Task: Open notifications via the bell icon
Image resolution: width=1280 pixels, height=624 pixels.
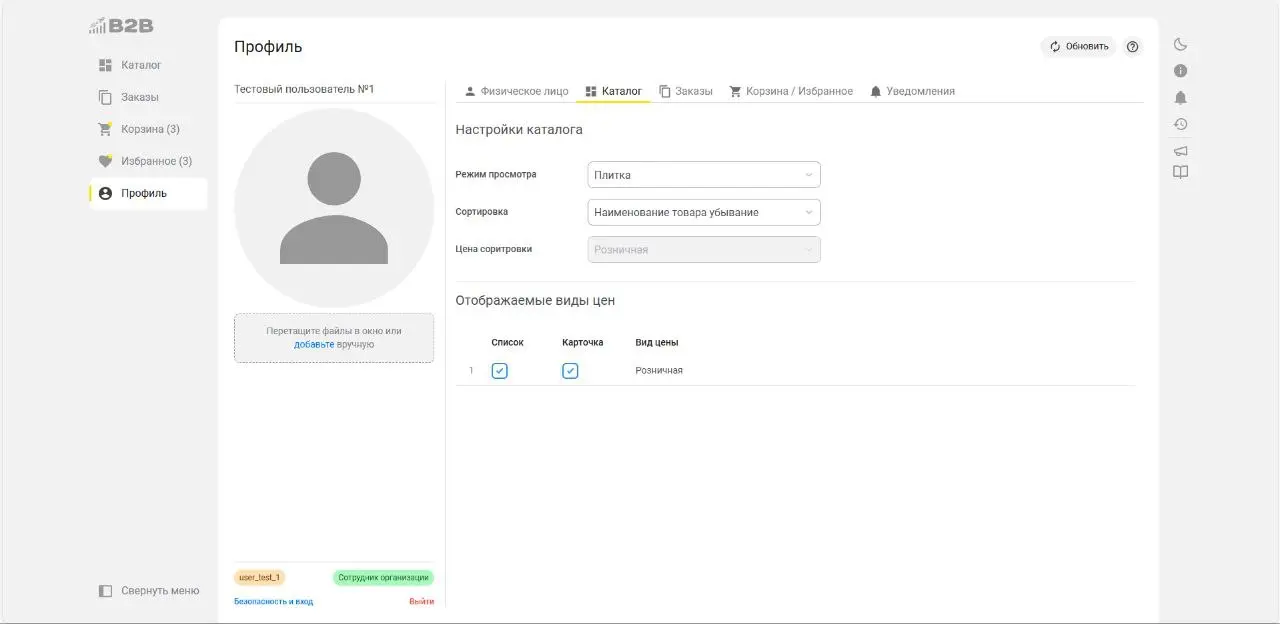Action: coord(1180,97)
